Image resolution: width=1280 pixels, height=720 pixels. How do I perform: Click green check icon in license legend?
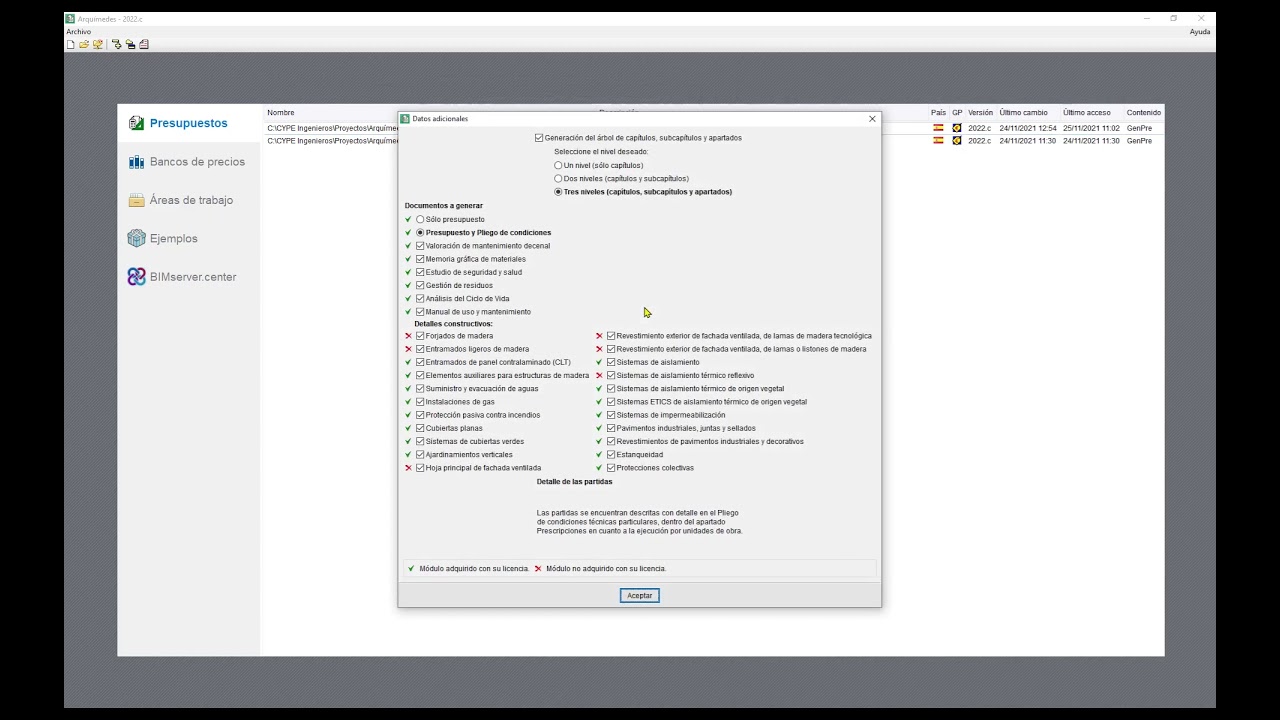click(411, 569)
